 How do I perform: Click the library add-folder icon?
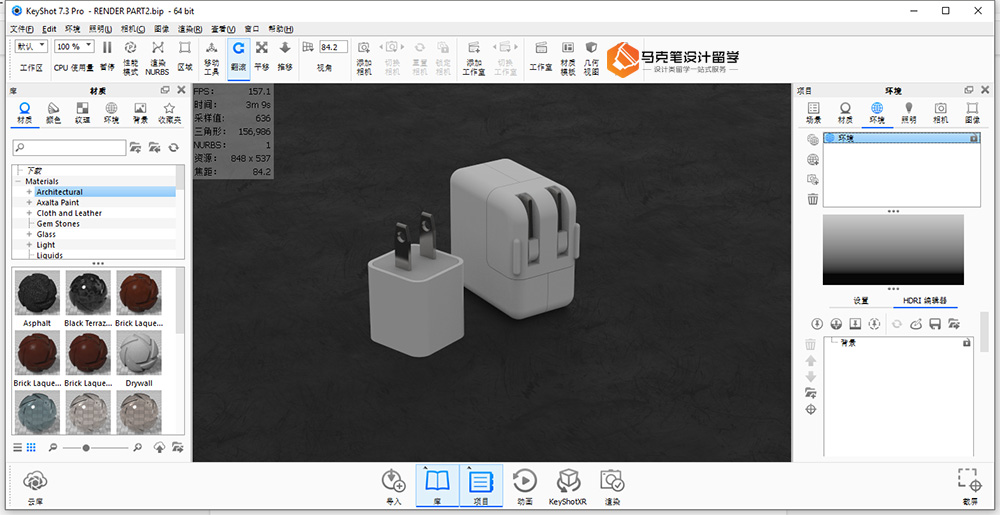click(135, 148)
